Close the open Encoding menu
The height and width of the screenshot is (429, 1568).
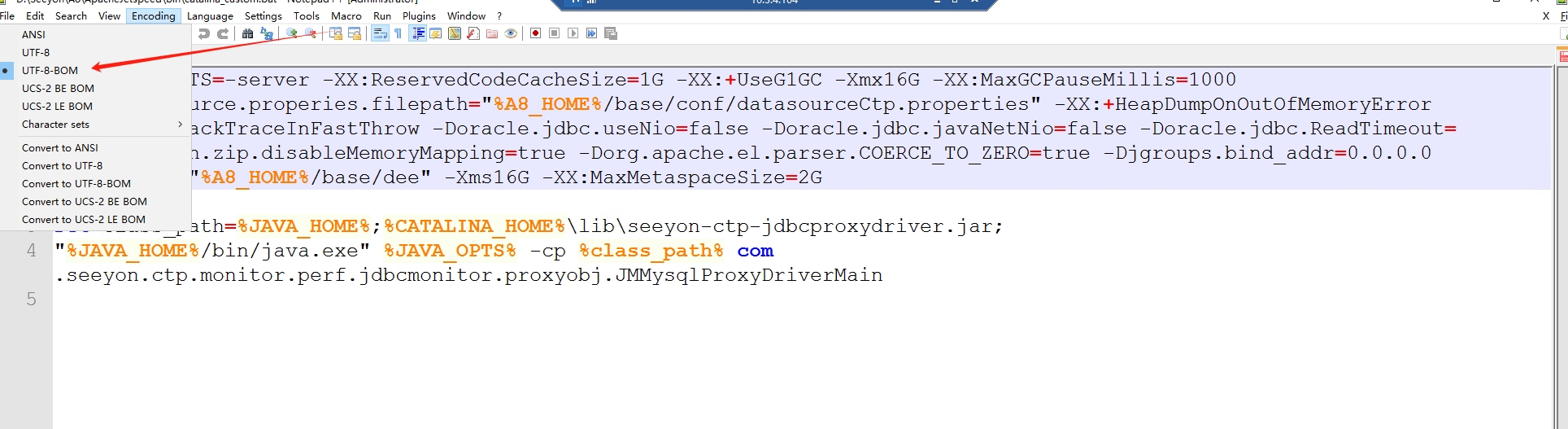[153, 15]
